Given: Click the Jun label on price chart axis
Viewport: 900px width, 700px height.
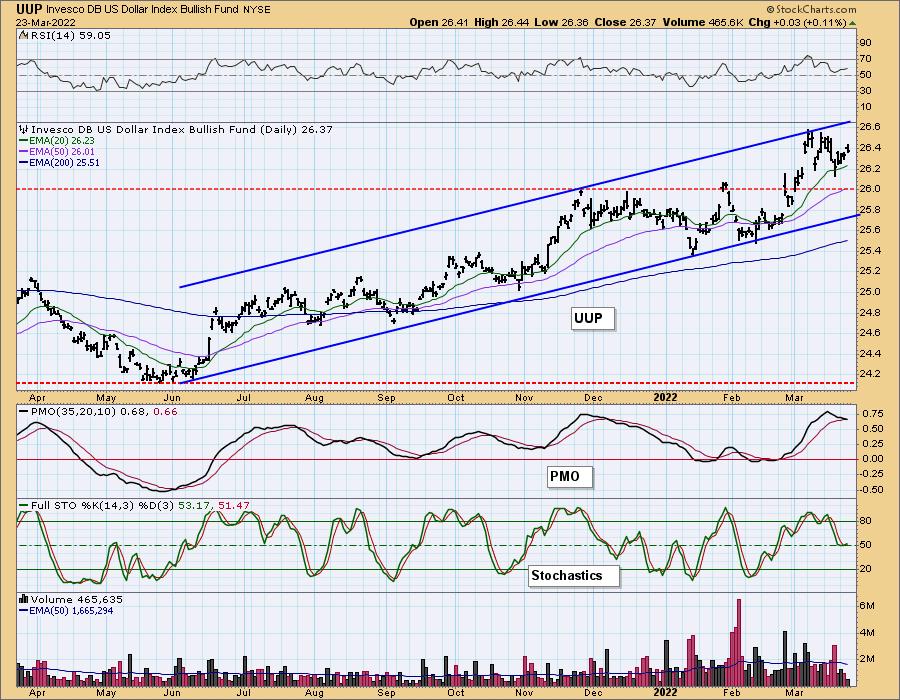Looking at the screenshot, I should tap(172, 397).
